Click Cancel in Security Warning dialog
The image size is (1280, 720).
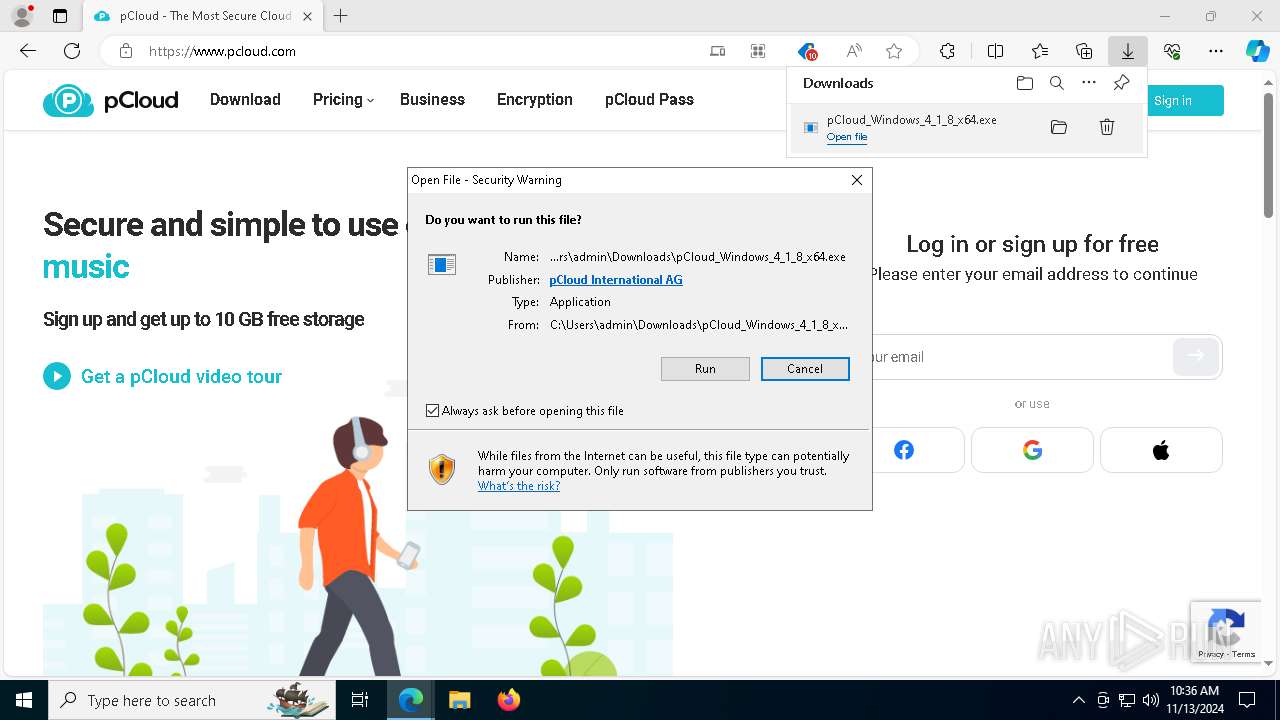805,369
